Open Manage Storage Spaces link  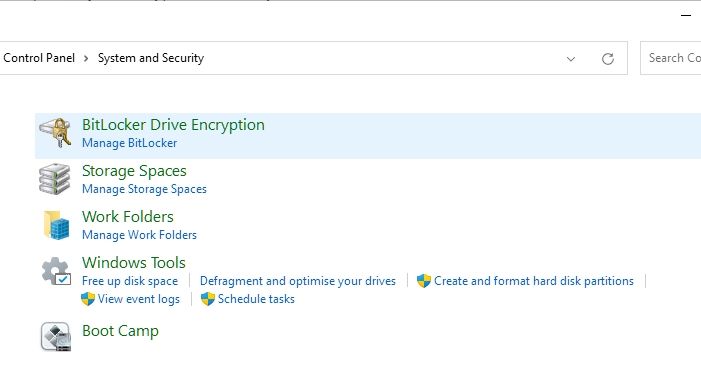click(x=144, y=189)
